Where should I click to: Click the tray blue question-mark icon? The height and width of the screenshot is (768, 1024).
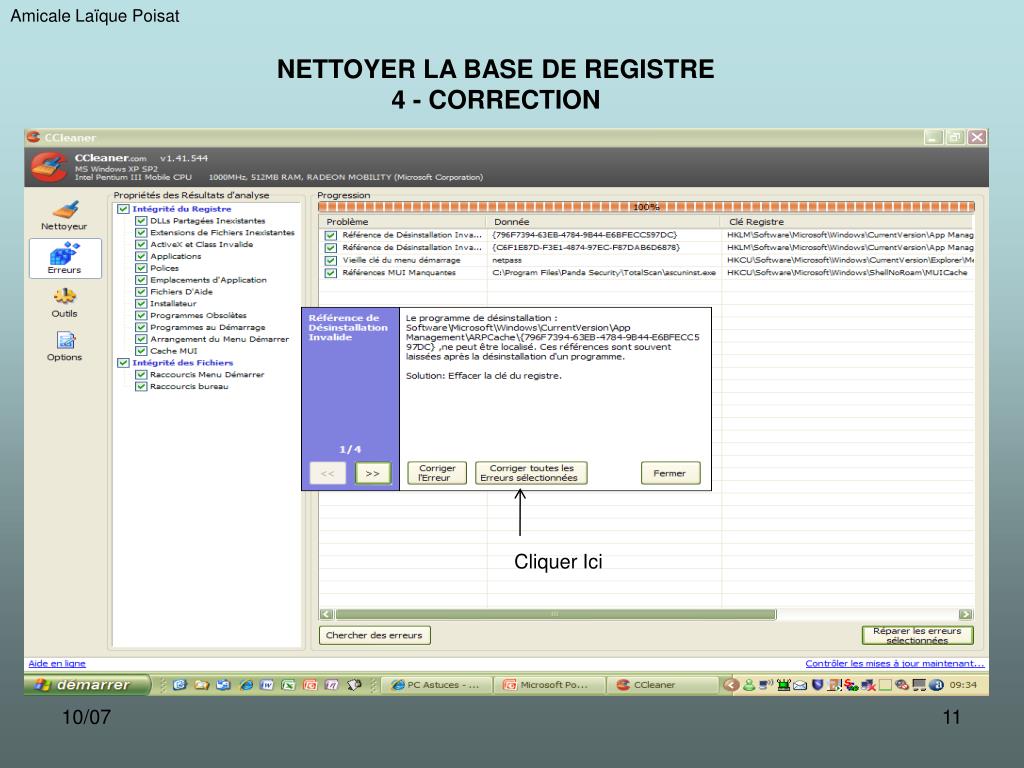(x=936, y=684)
